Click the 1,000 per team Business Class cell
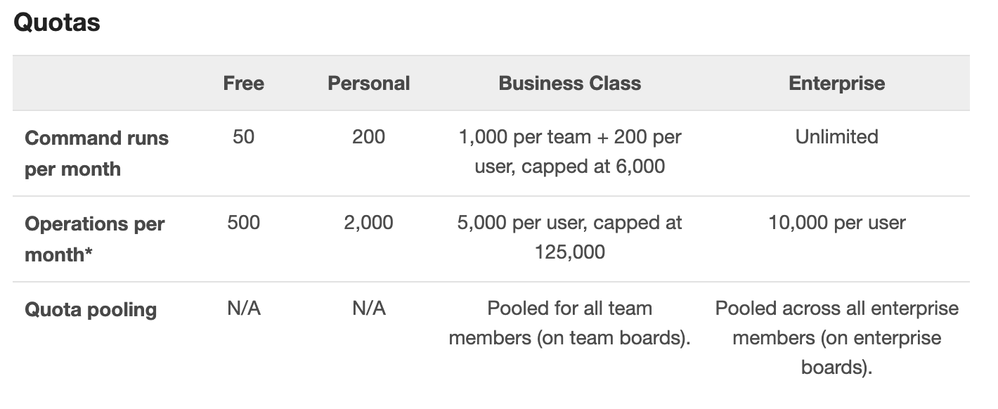Image resolution: width=998 pixels, height=409 pixels. 570,151
